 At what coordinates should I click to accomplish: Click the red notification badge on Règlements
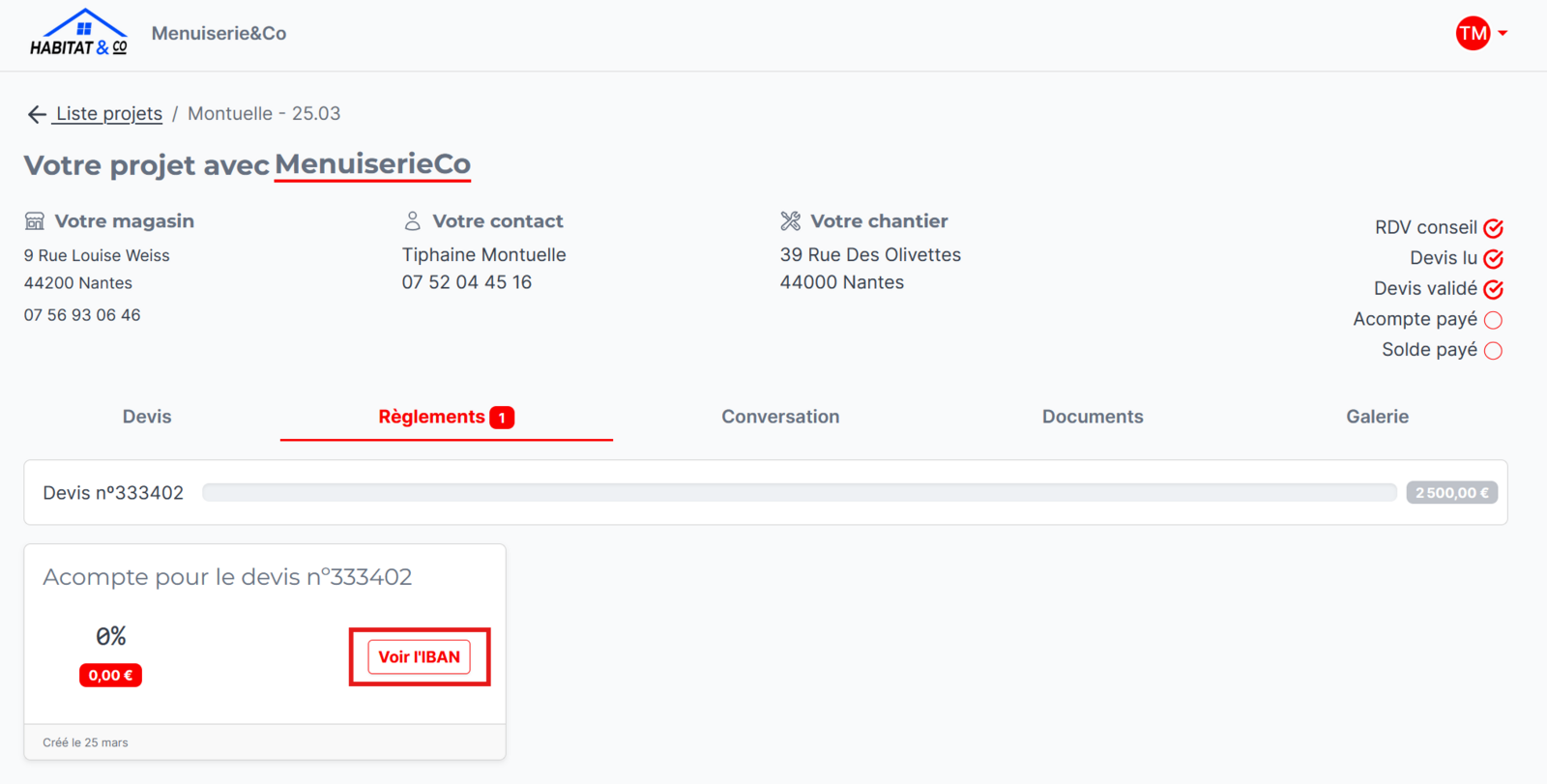tap(502, 418)
